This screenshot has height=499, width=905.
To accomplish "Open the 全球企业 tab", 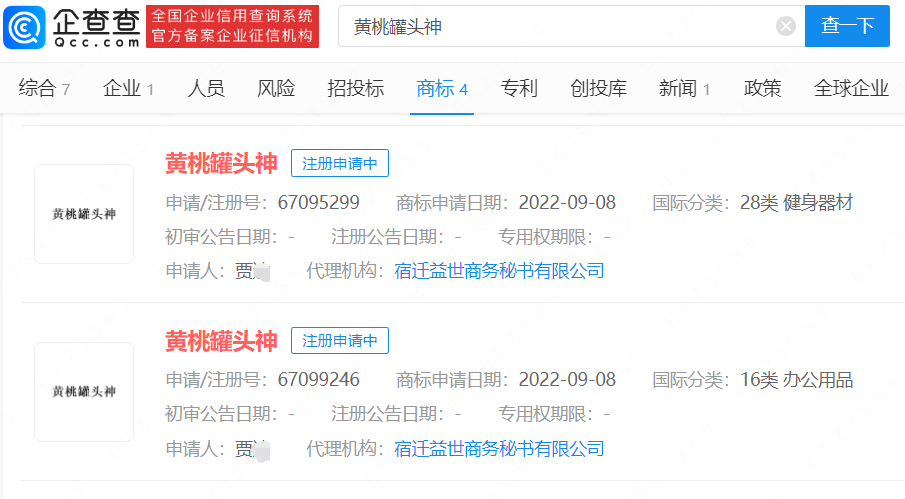I will pos(851,89).
